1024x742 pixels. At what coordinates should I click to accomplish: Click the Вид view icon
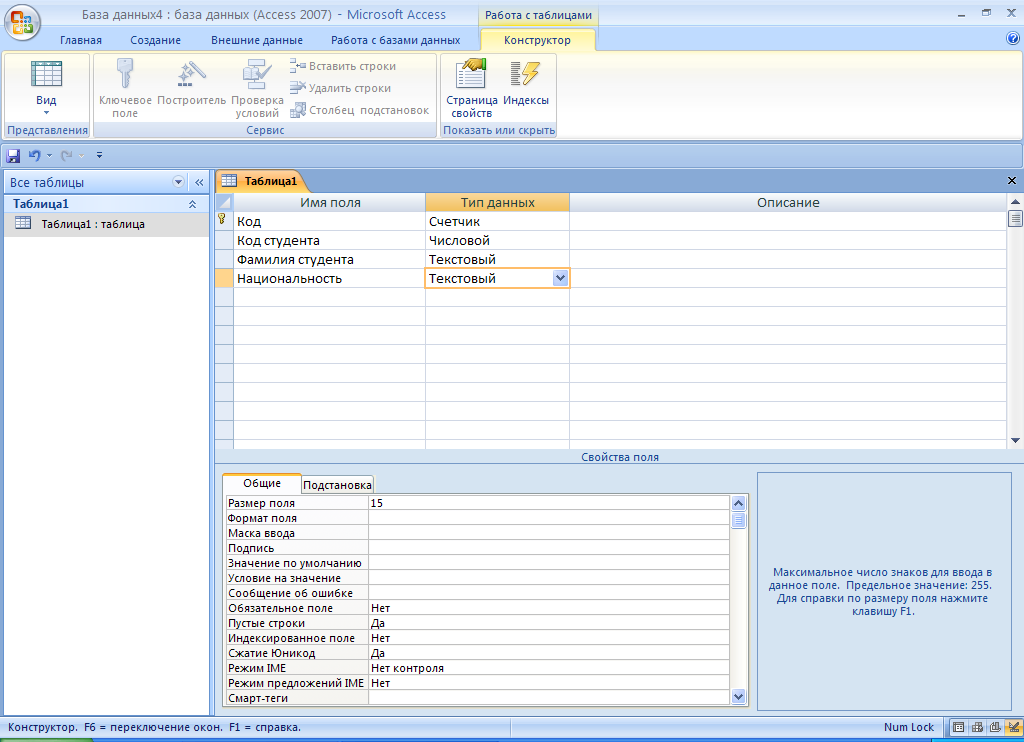(46, 74)
